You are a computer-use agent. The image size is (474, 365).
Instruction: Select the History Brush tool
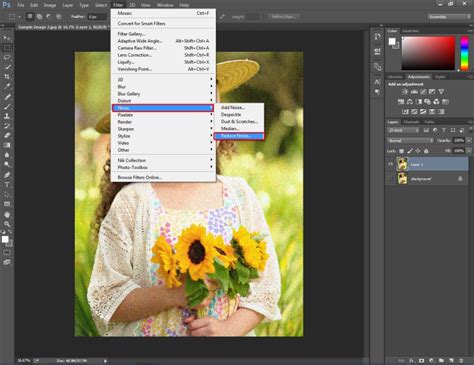click(x=7, y=126)
